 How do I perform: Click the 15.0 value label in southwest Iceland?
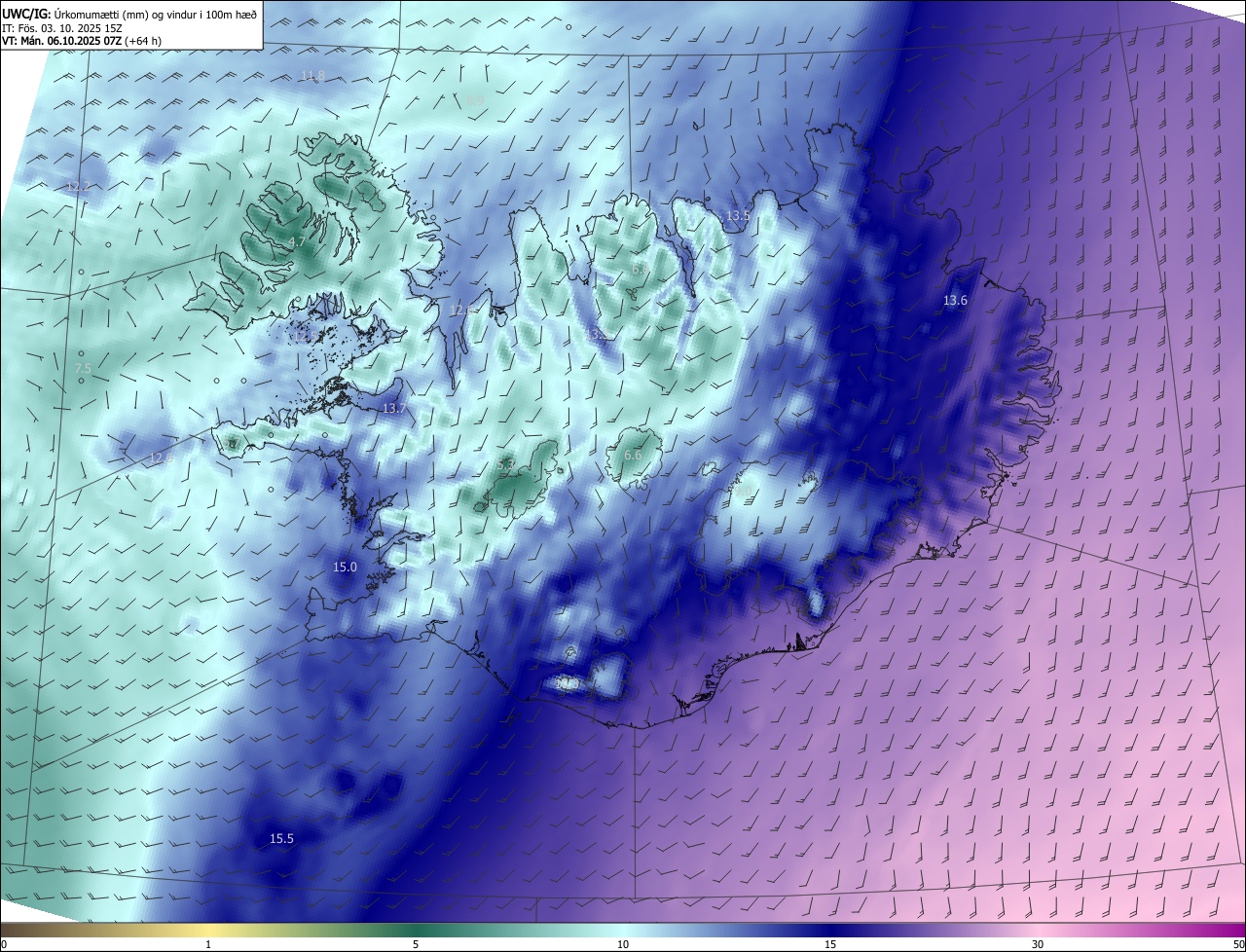pos(345,567)
